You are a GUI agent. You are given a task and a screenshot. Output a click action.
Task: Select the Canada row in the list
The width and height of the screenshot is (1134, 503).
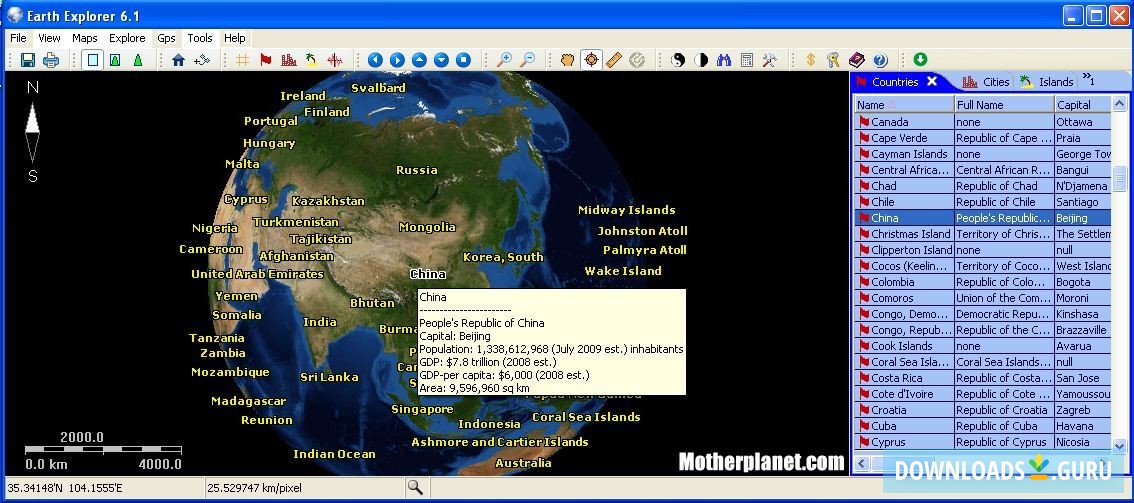click(x=982, y=122)
